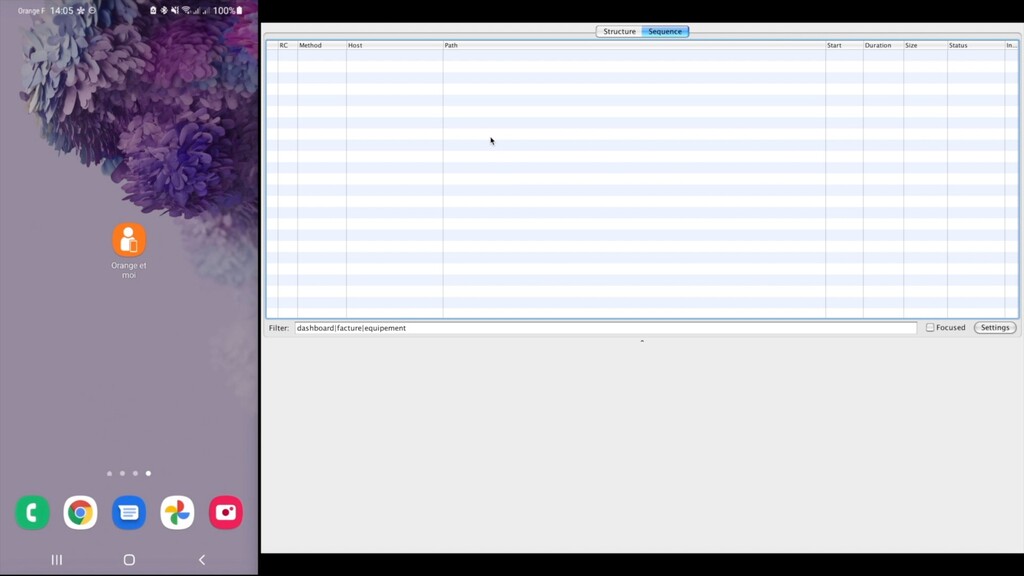Viewport: 1024px width, 576px height.
Task: Launch the Phone dialer app
Action: [32, 512]
